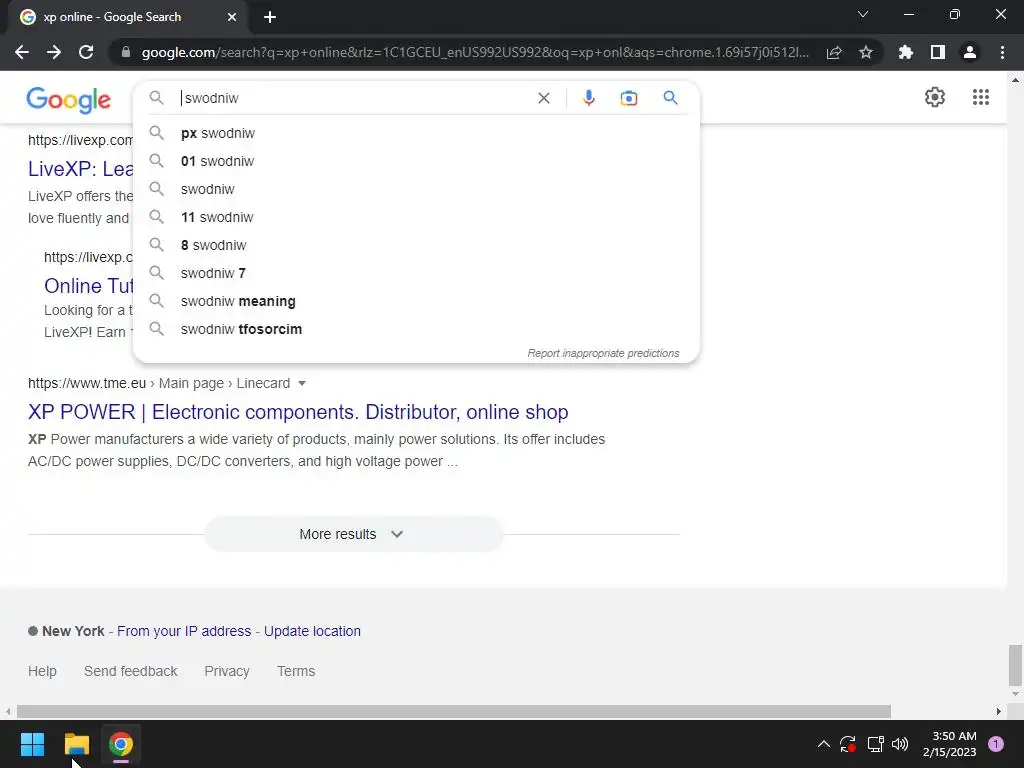This screenshot has width=1024, height=768.
Task: Open the Help footer link
Action: point(42,671)
